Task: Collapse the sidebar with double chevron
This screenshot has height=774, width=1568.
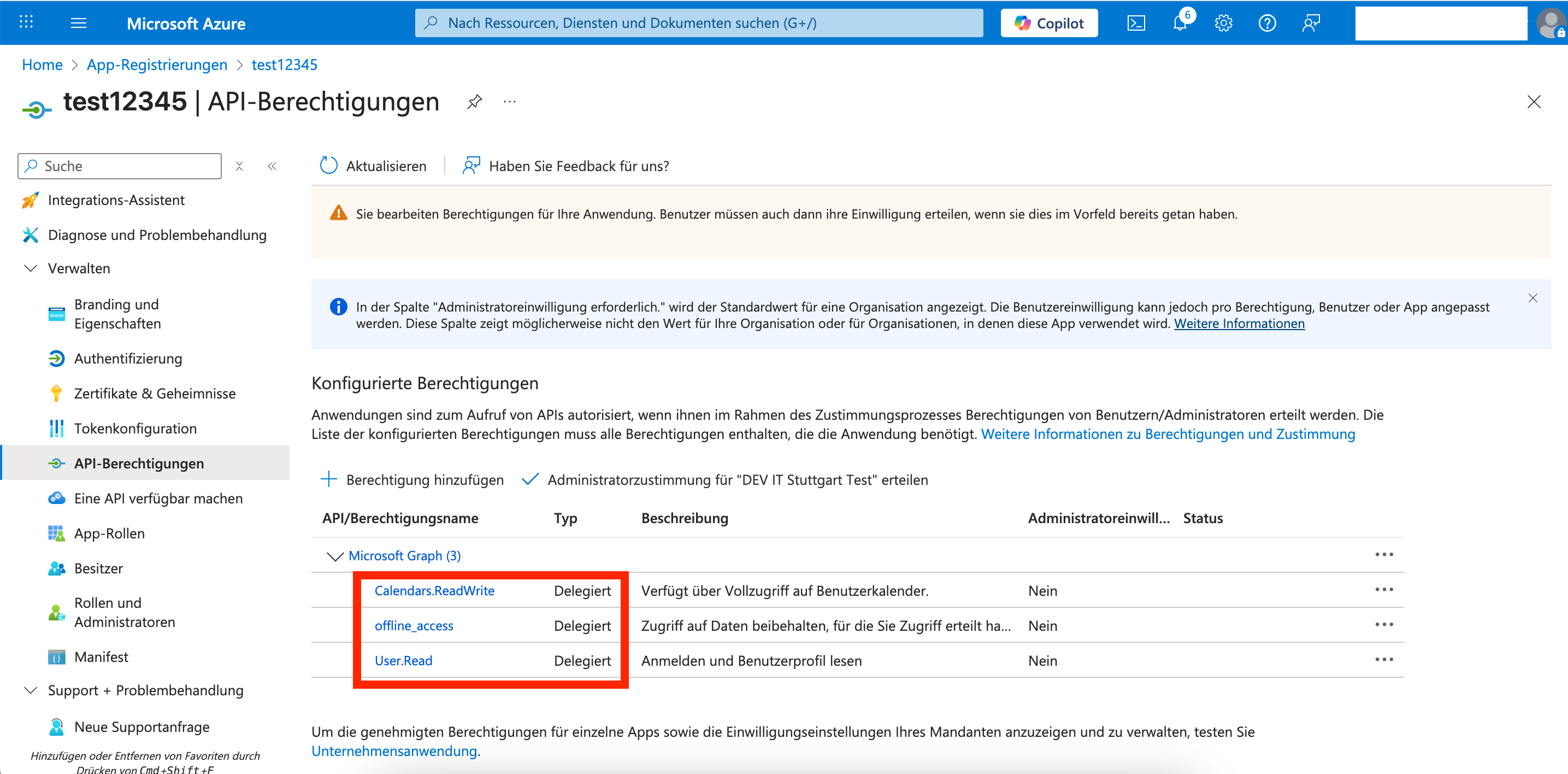Action: click(x=272, y=166)
